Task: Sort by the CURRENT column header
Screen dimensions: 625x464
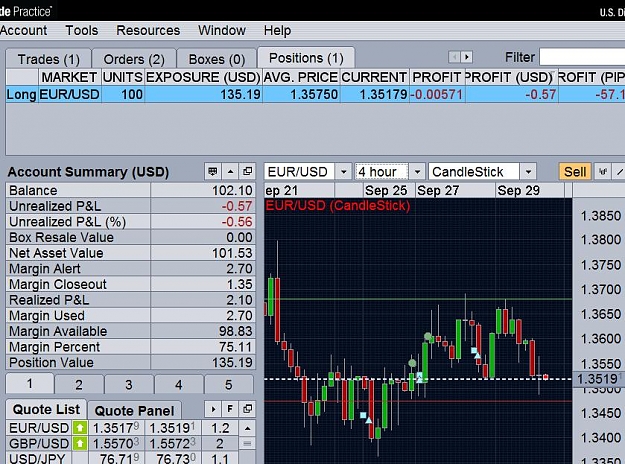Action: point(374,77)
